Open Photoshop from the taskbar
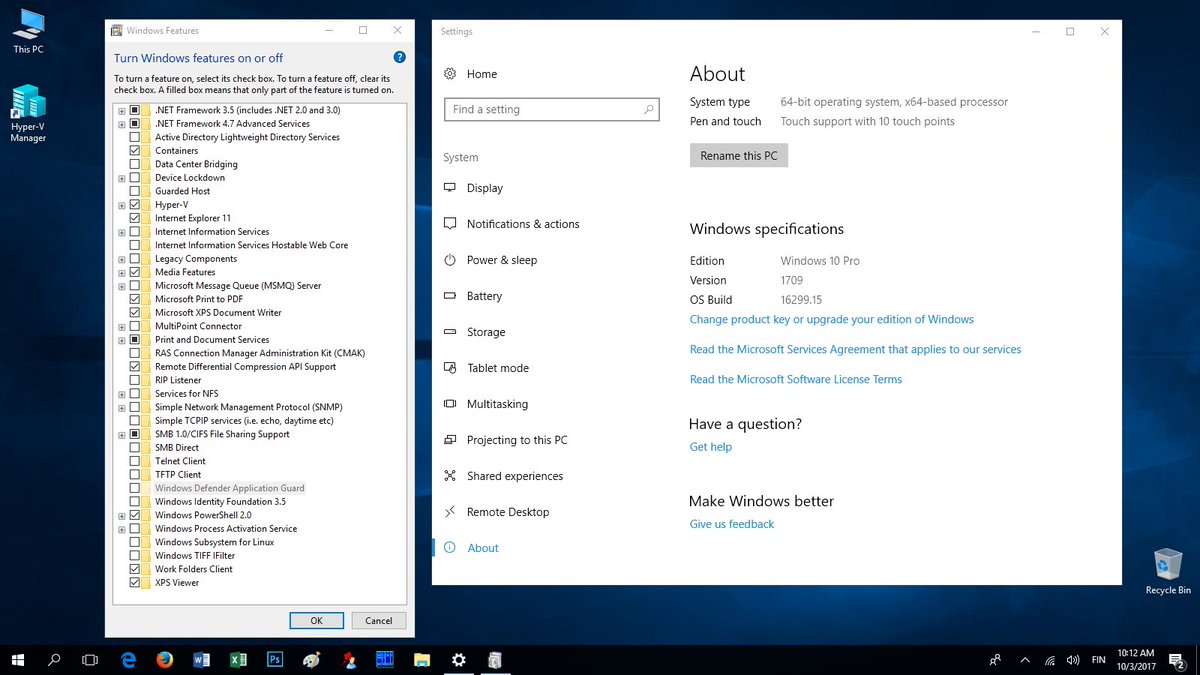The image size is (1200, 675). pos(275,660)
